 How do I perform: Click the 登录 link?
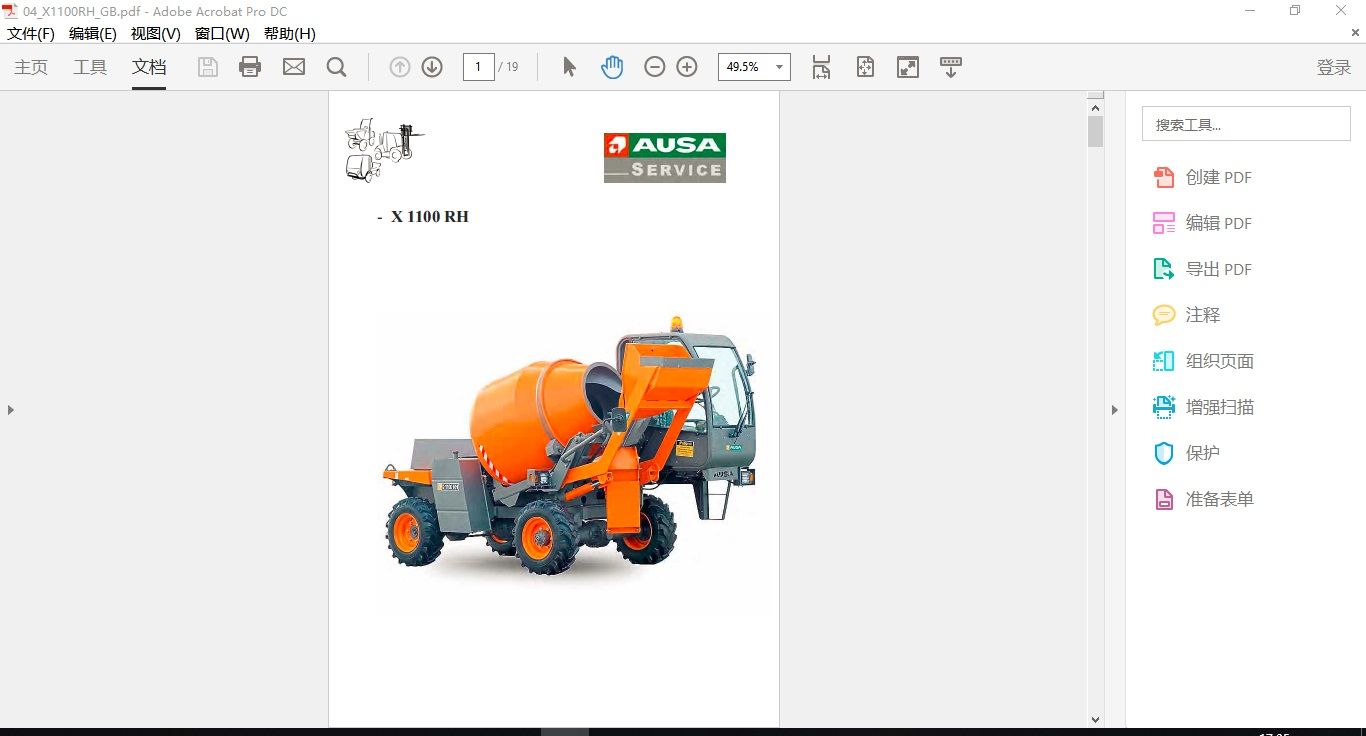point(1333,67)
